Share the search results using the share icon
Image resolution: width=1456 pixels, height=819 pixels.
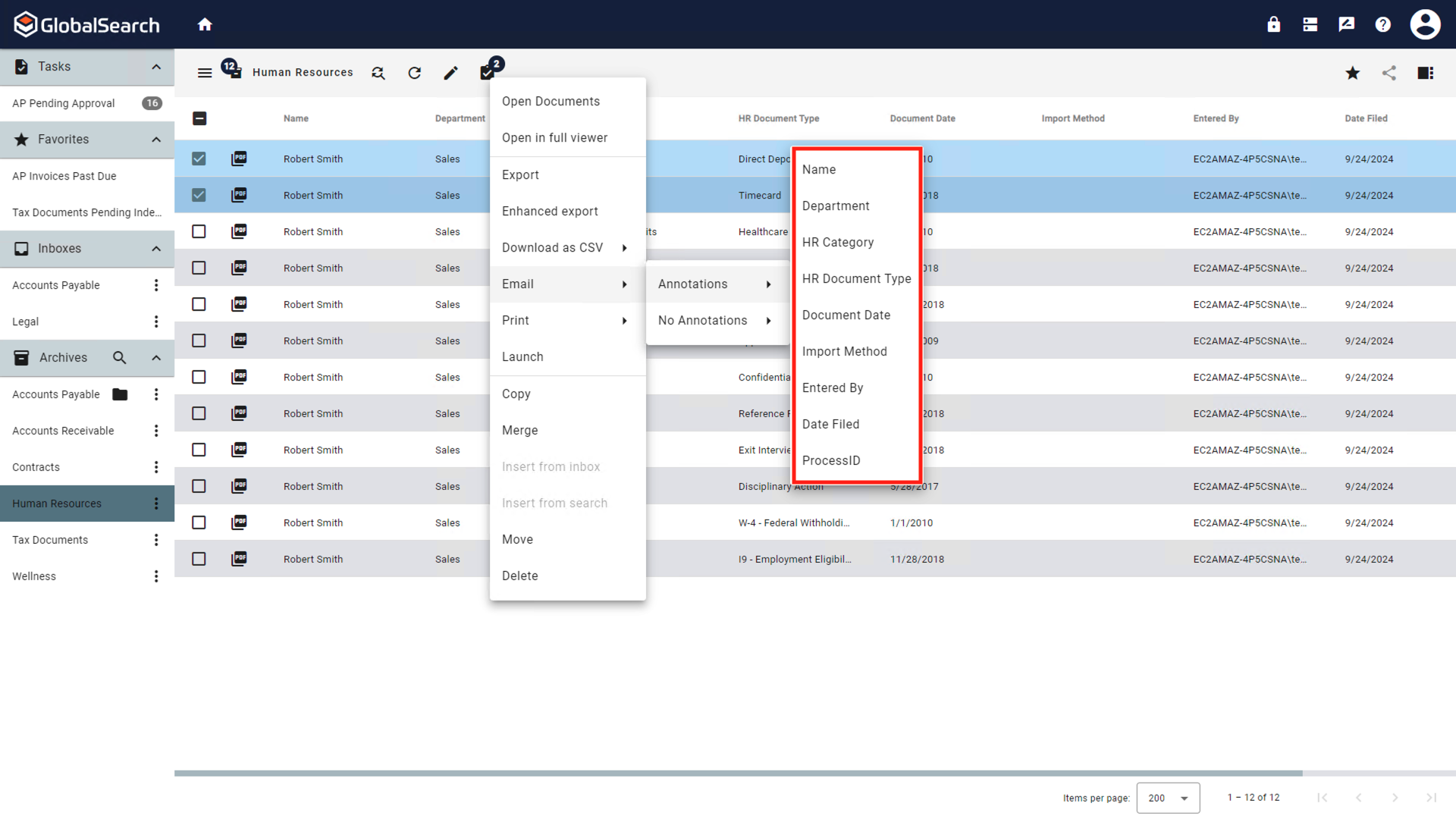pyautogui.click(x=1389, y=73)
